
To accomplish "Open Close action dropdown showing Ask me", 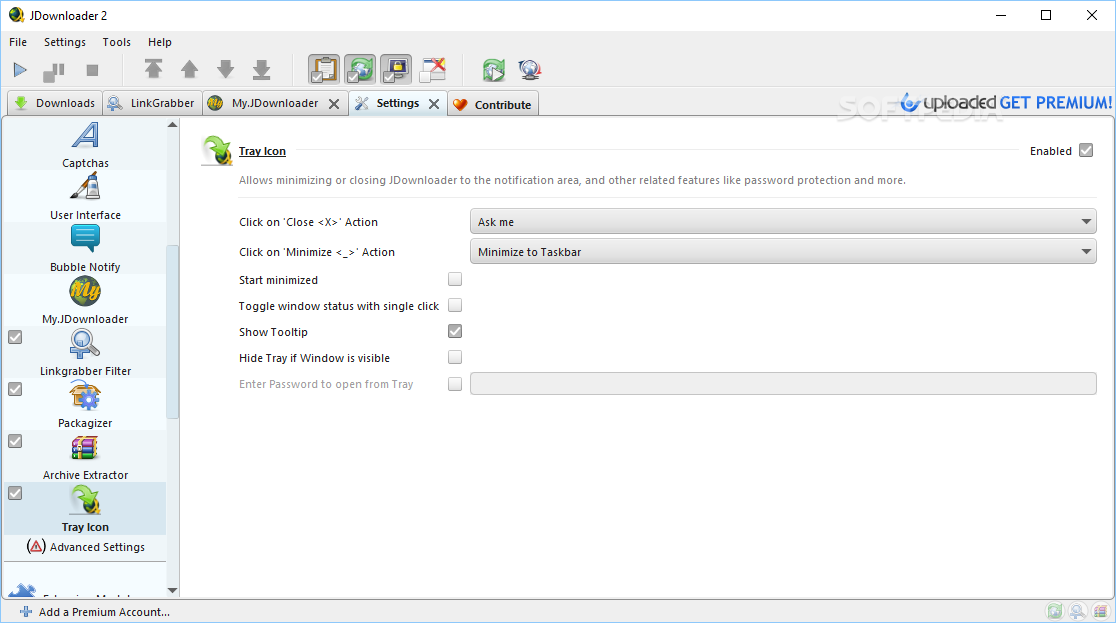I will click(783, 221).
